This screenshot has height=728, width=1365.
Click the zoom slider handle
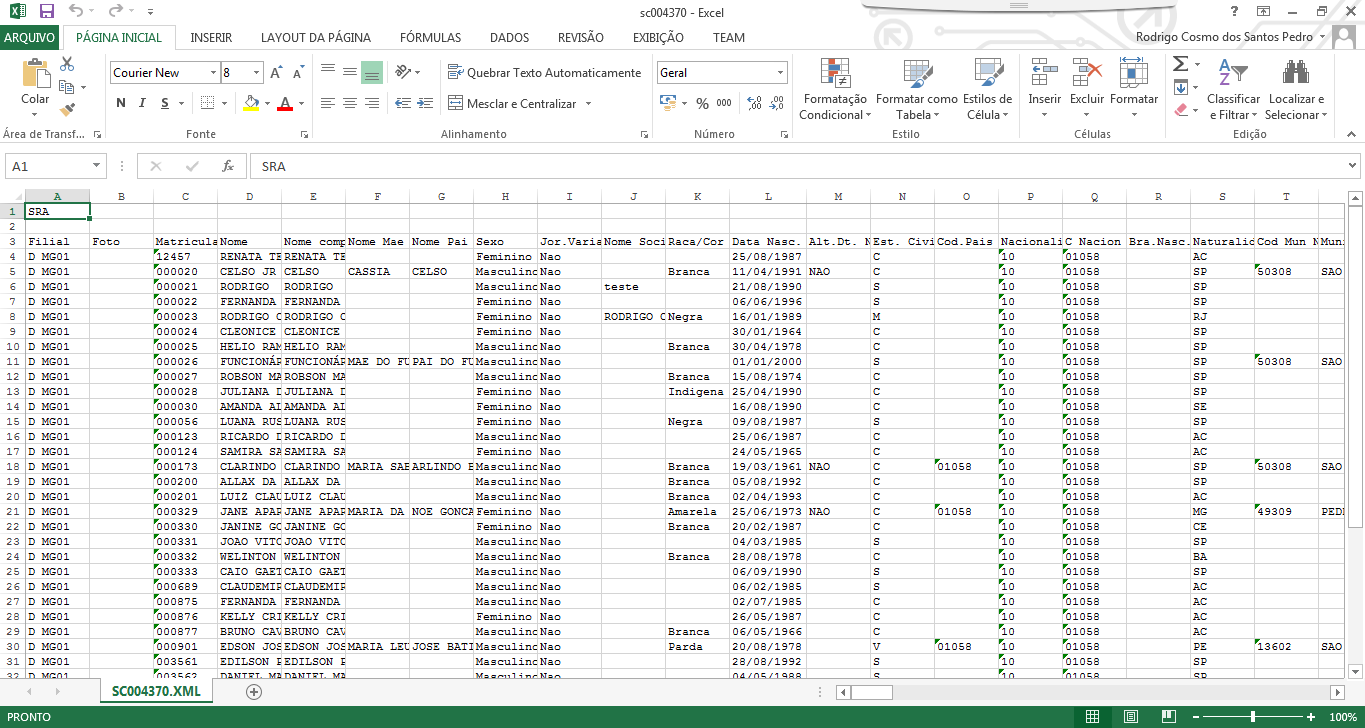(1253, 717)
